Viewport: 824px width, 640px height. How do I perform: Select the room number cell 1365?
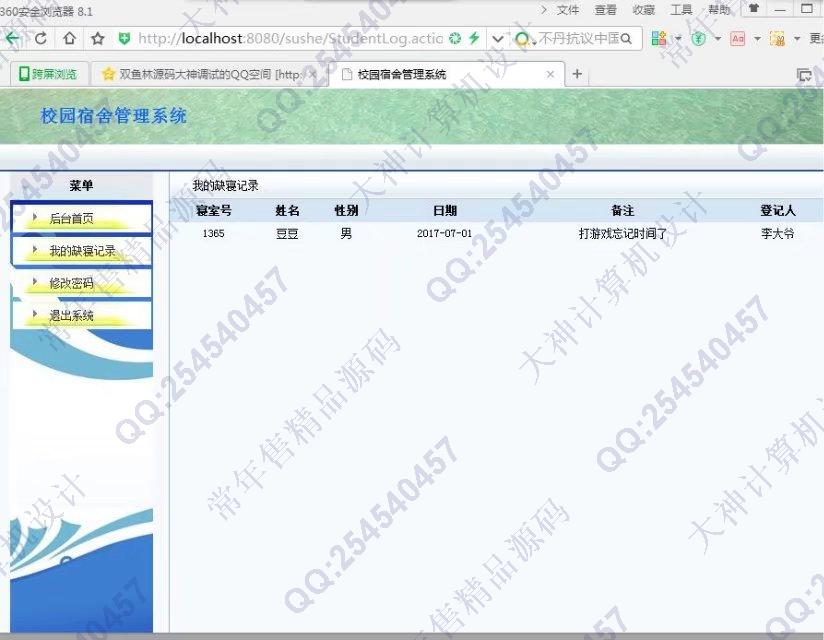213,233
